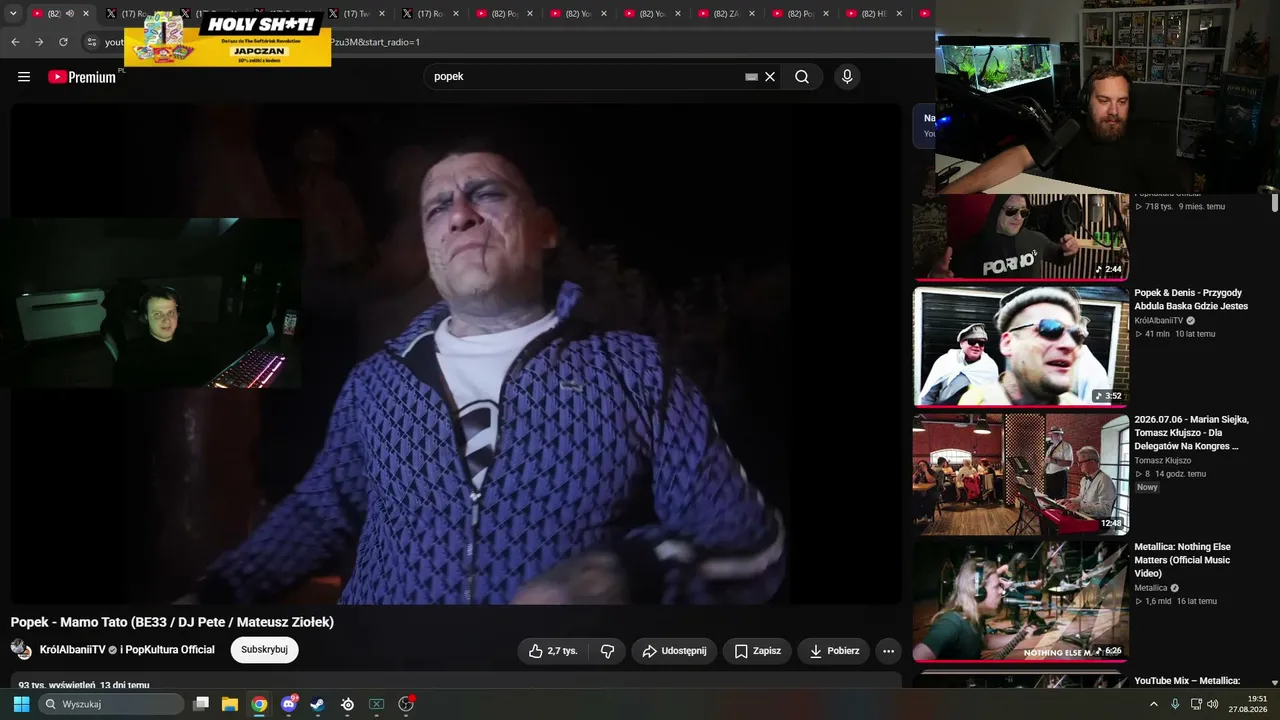Save video with Zapisz button
Image resolution: width=1280 pixels, height=720 pixels.
758,651
